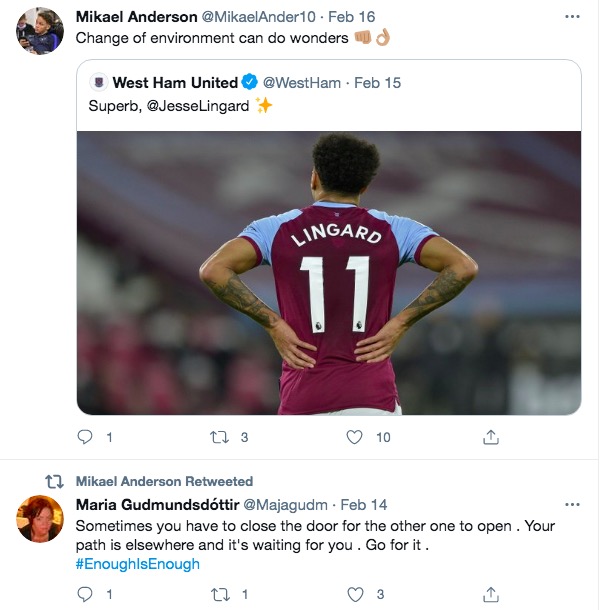
Task: Reply to Maria Gudmundsdóttir's tweet
Action: pos(85,594)
